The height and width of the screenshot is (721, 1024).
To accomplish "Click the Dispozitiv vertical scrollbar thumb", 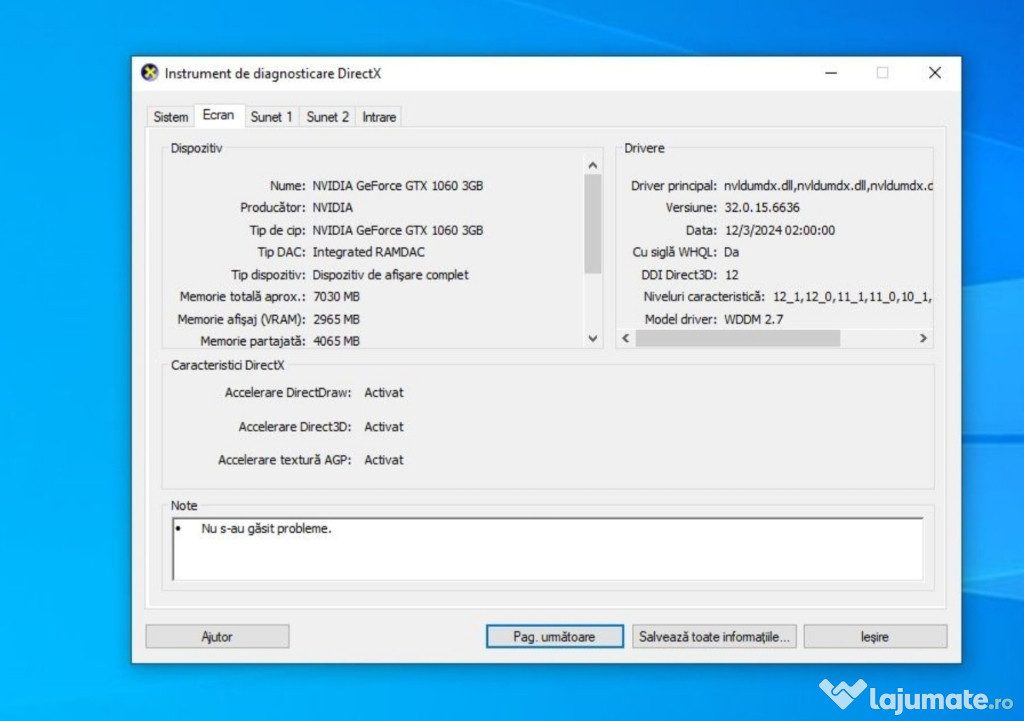I will click(x=592, y=223).
